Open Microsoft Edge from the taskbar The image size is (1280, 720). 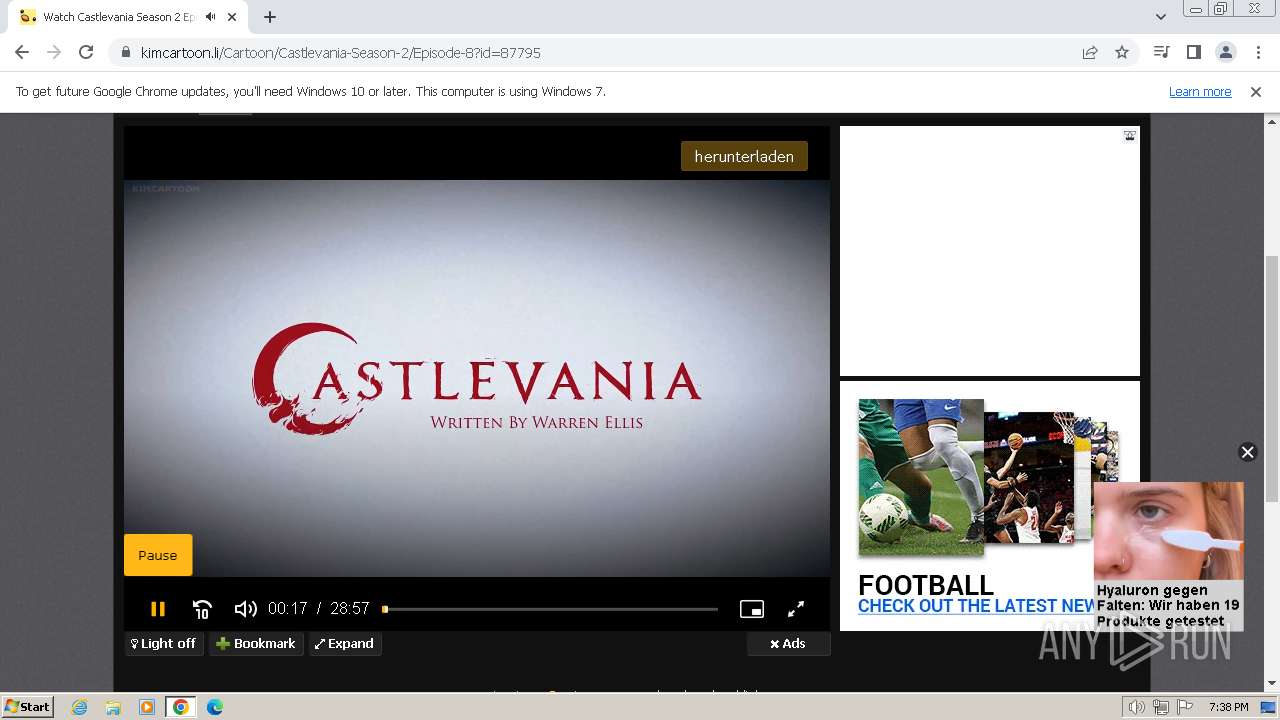(x=214, y=707)
